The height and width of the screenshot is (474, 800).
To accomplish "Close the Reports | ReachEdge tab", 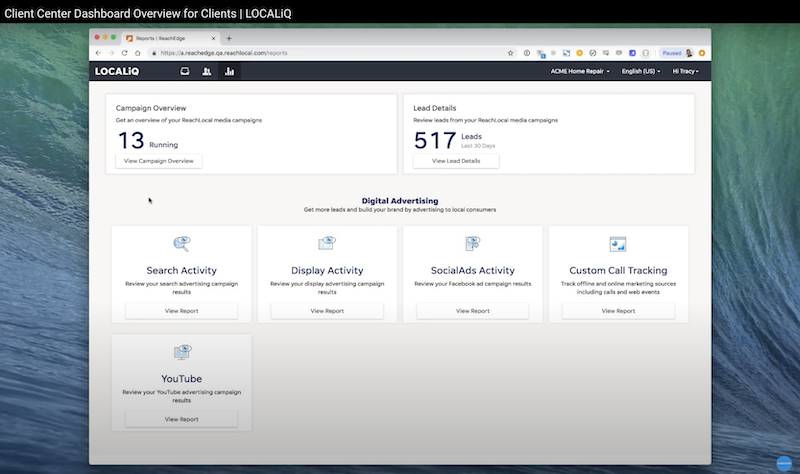I will coord(213,38).
